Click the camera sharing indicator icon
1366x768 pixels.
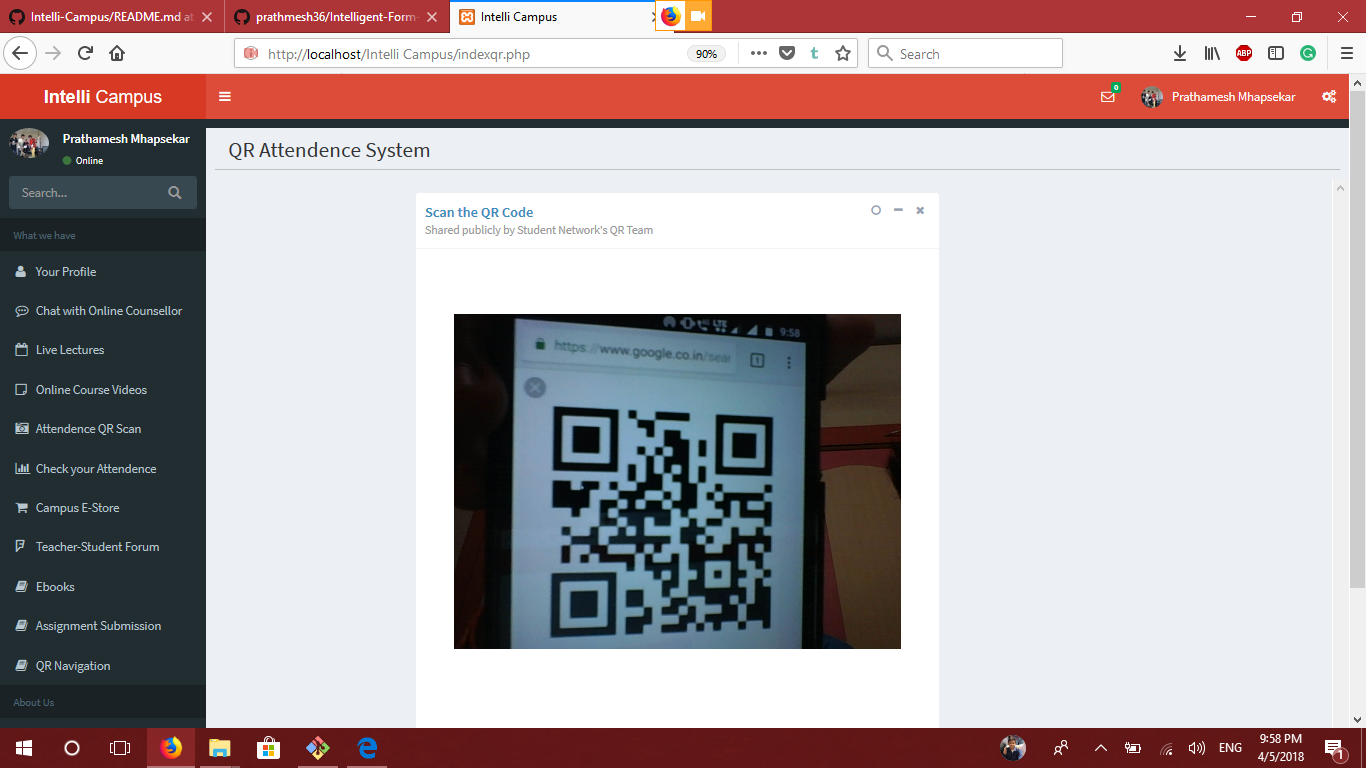pyautogui.click(x=697, y=16)
